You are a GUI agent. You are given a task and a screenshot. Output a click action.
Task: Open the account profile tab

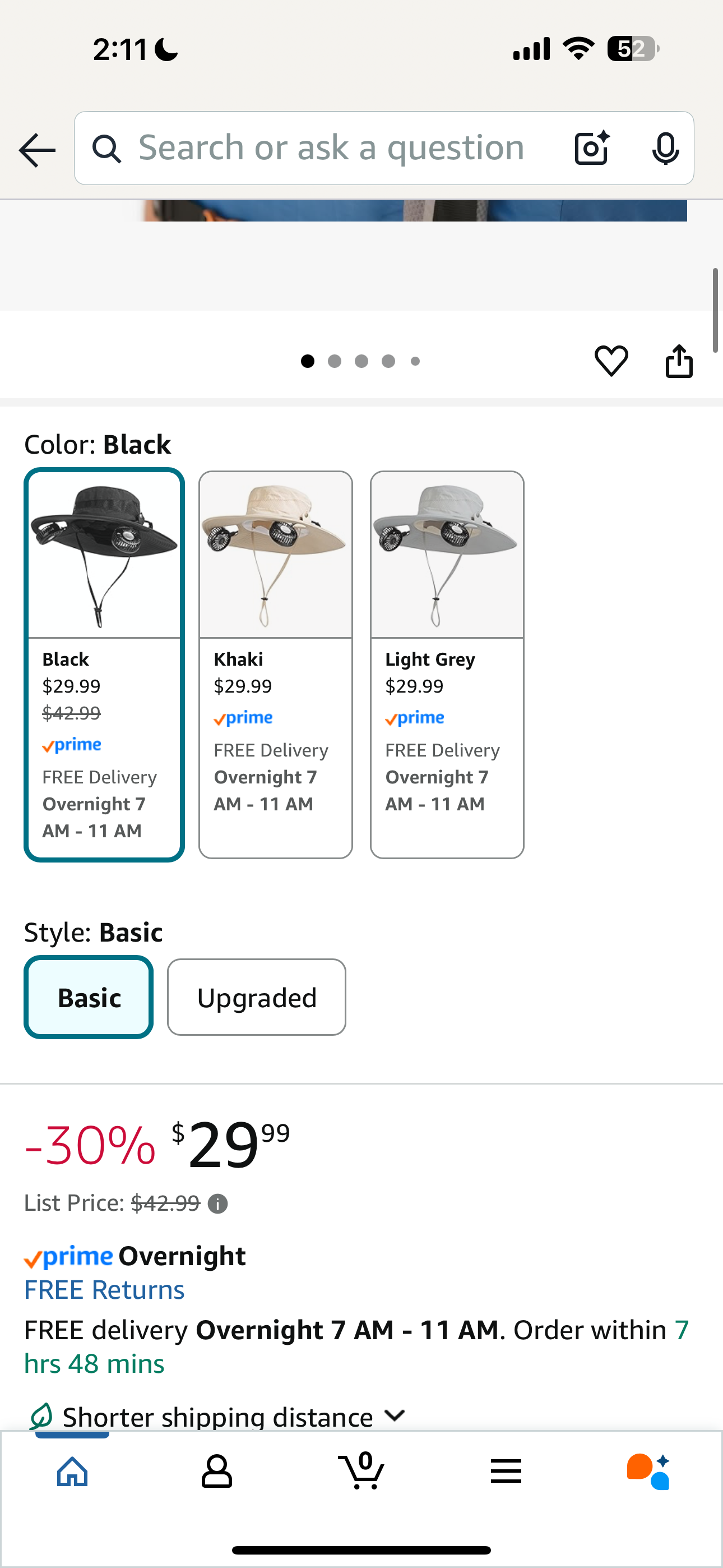pyautogui.click(x=217, y=1471)
